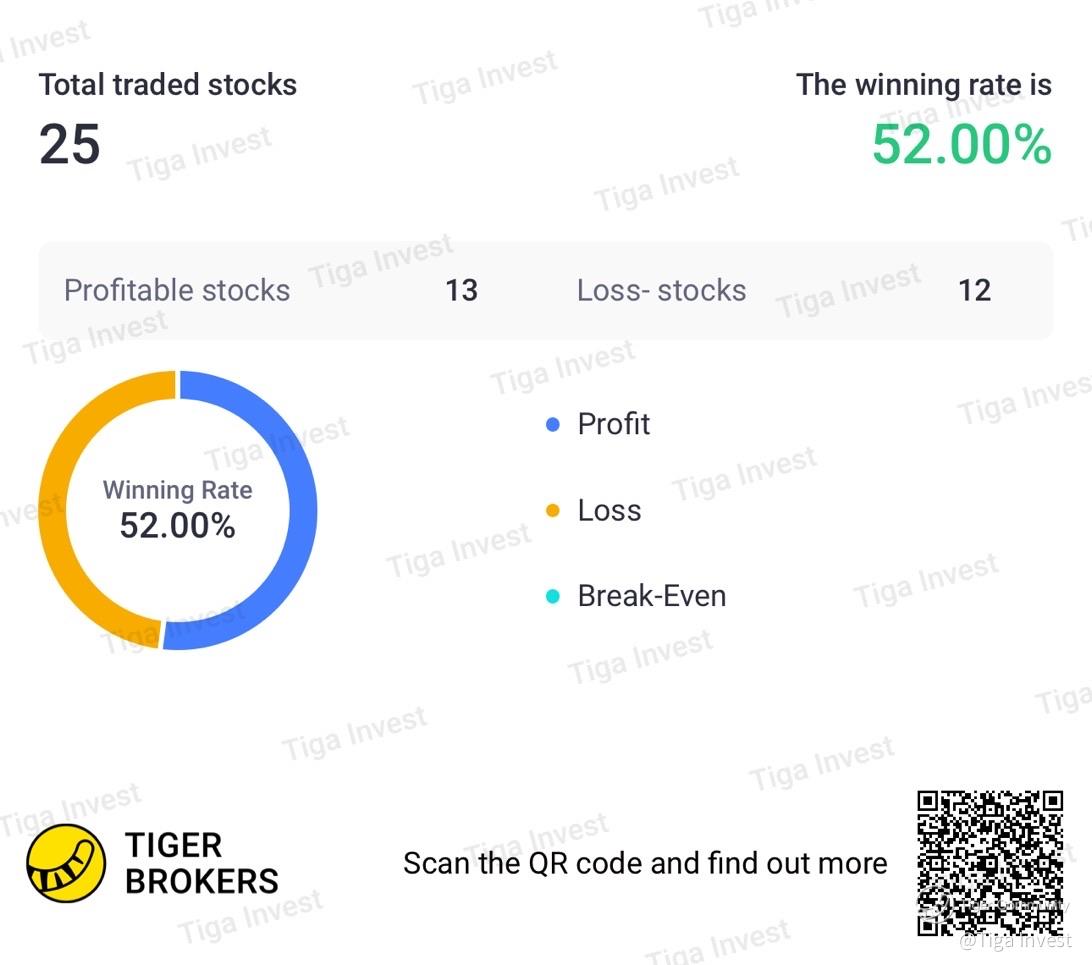Click the Profit legend label
Image resolution: width=1092 pixels, height=965 pixels.
614,424
